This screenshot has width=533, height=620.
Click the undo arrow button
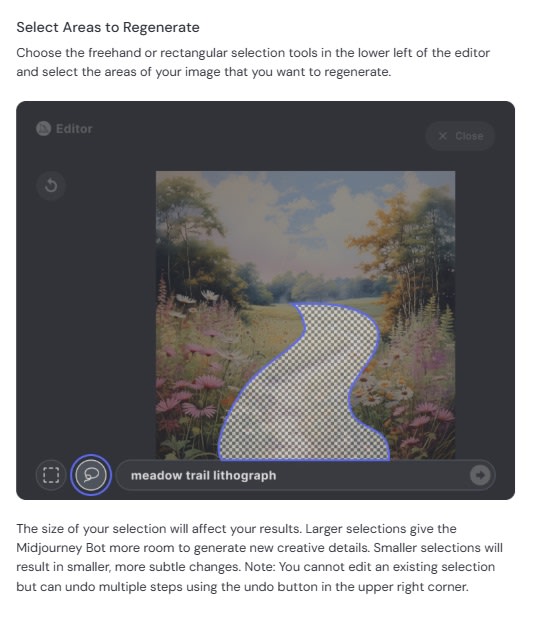click(51, 185)
